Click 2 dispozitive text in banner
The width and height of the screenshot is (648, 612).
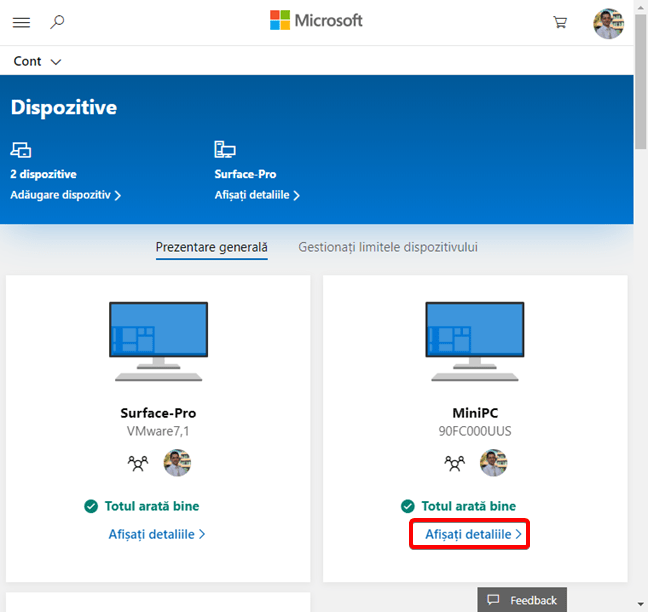click(43, 174)
